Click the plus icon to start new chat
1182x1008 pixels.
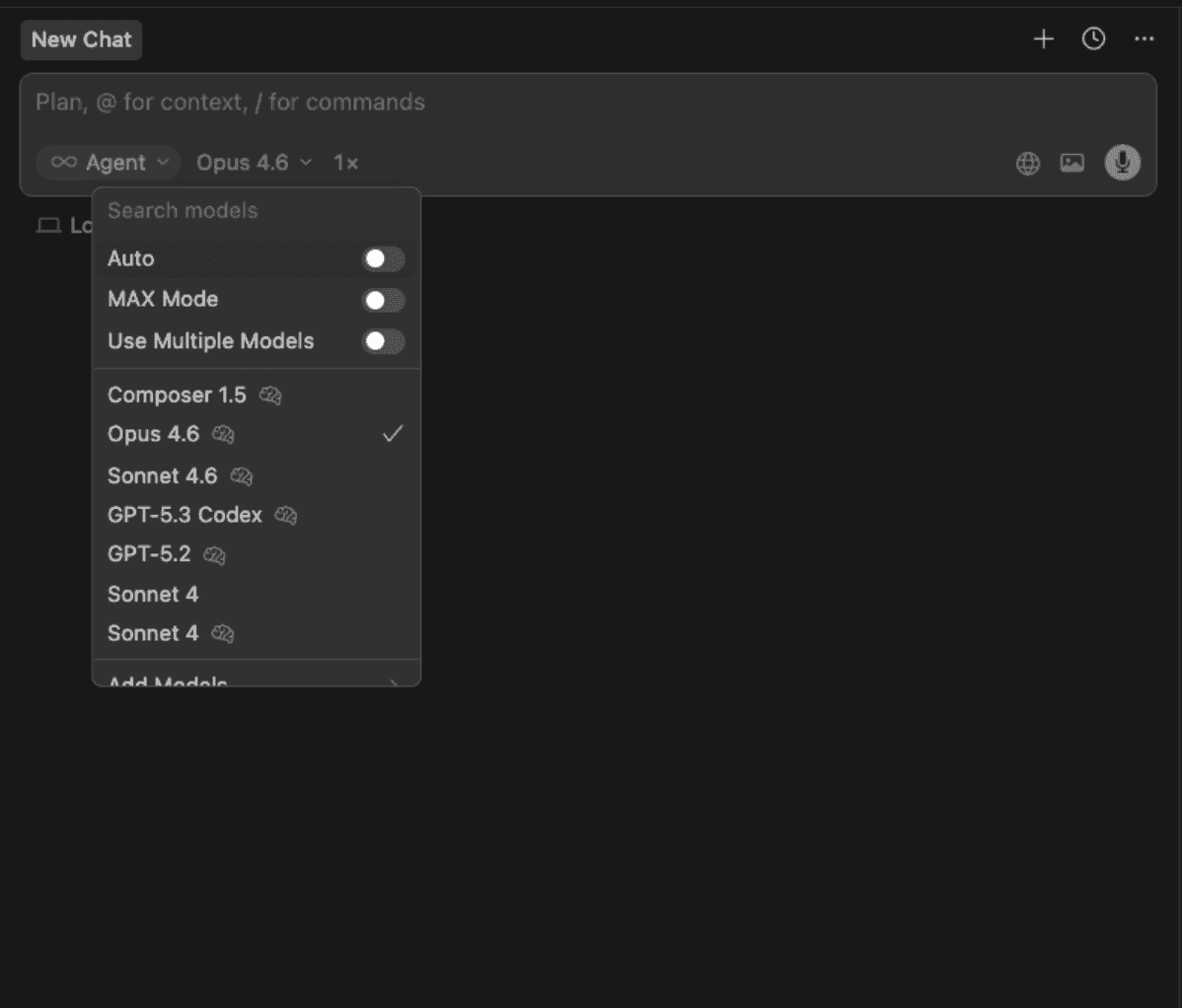click(x=1043, y=39)
